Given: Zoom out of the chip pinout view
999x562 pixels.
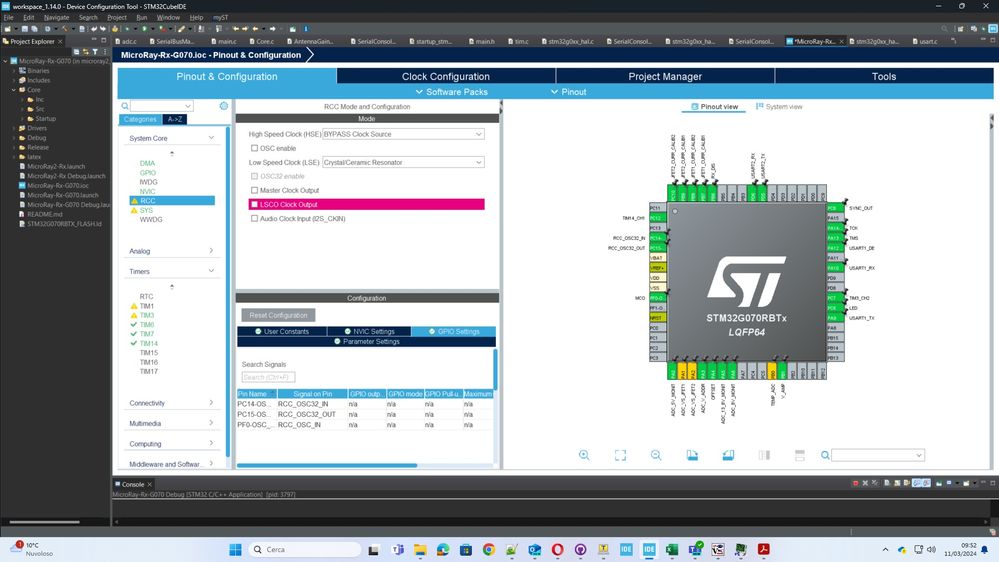Looking at the screenshot, I should pos(656,455).
